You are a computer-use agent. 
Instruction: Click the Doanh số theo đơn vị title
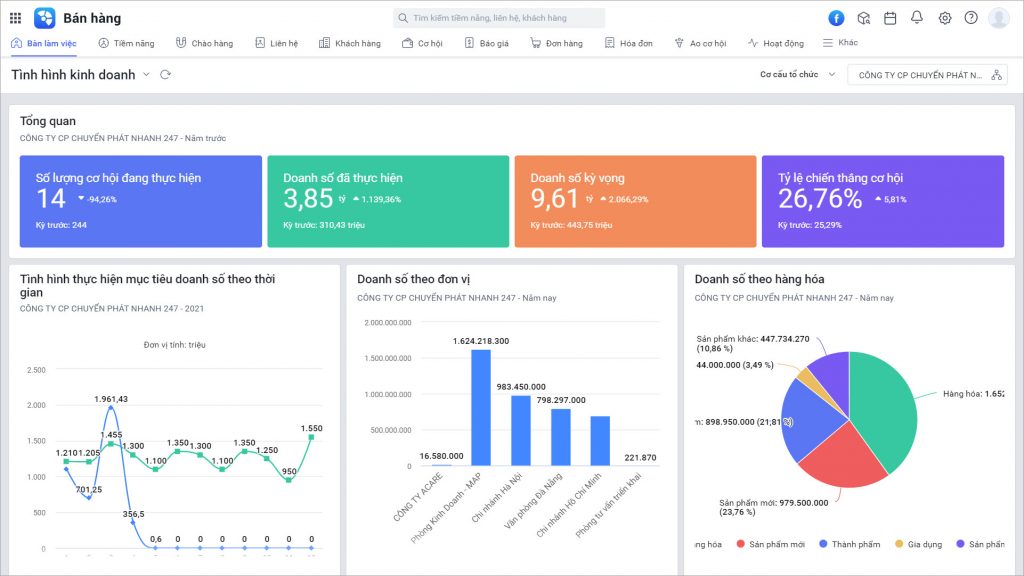click(x=413, y=279)
